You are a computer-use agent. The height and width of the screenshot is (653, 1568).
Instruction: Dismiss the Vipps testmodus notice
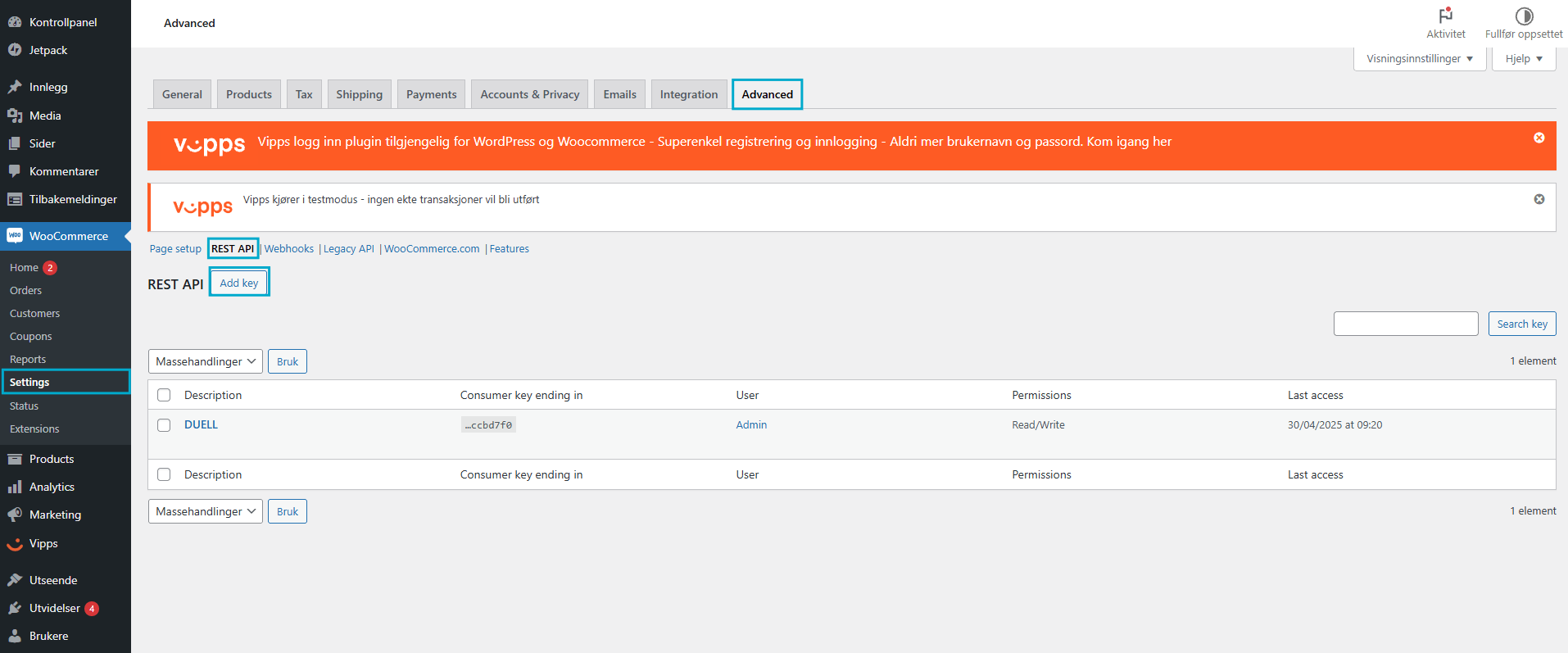pos(1539,199)
